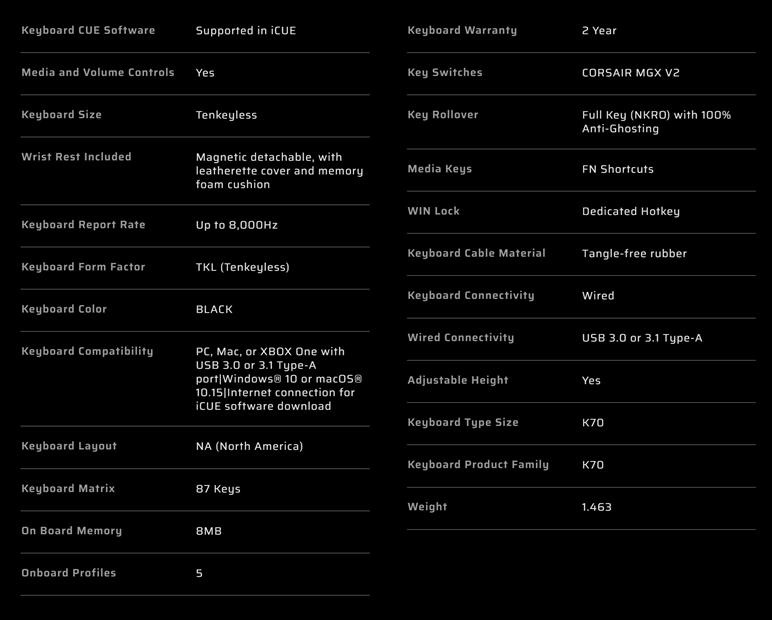Select the Onboard Profiles label

click(68, 573)
